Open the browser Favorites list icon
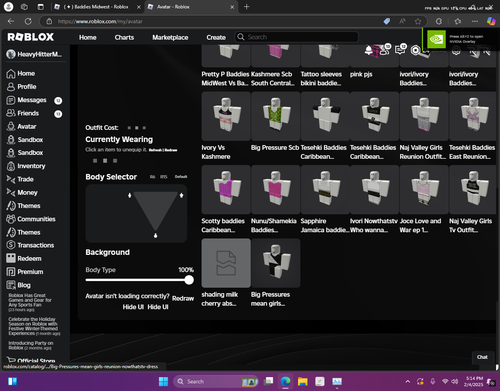 click(458, 21)
